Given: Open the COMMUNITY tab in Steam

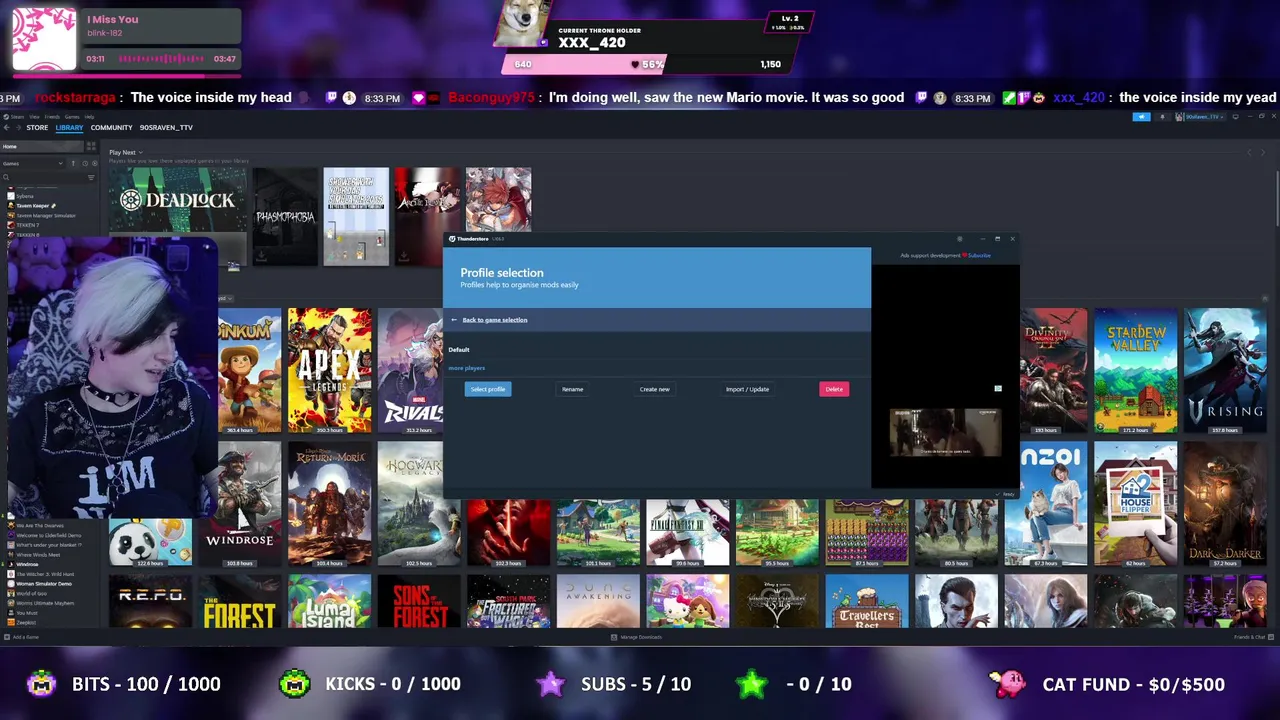Looking at the screenshot, I should click(111, 128).
